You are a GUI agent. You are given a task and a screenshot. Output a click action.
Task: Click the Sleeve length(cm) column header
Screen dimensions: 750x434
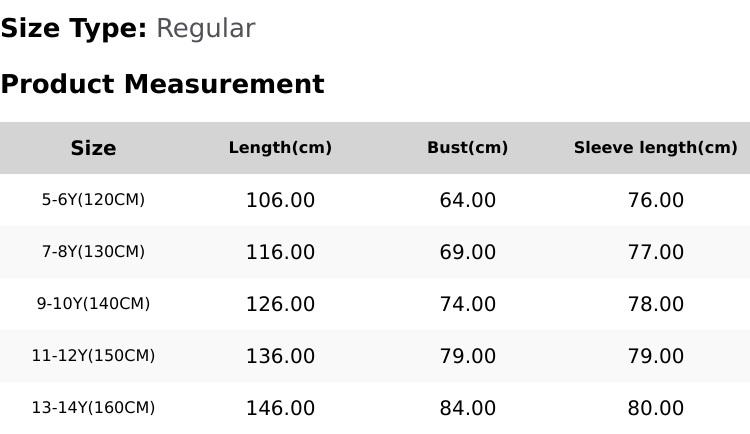coord(655,148)
